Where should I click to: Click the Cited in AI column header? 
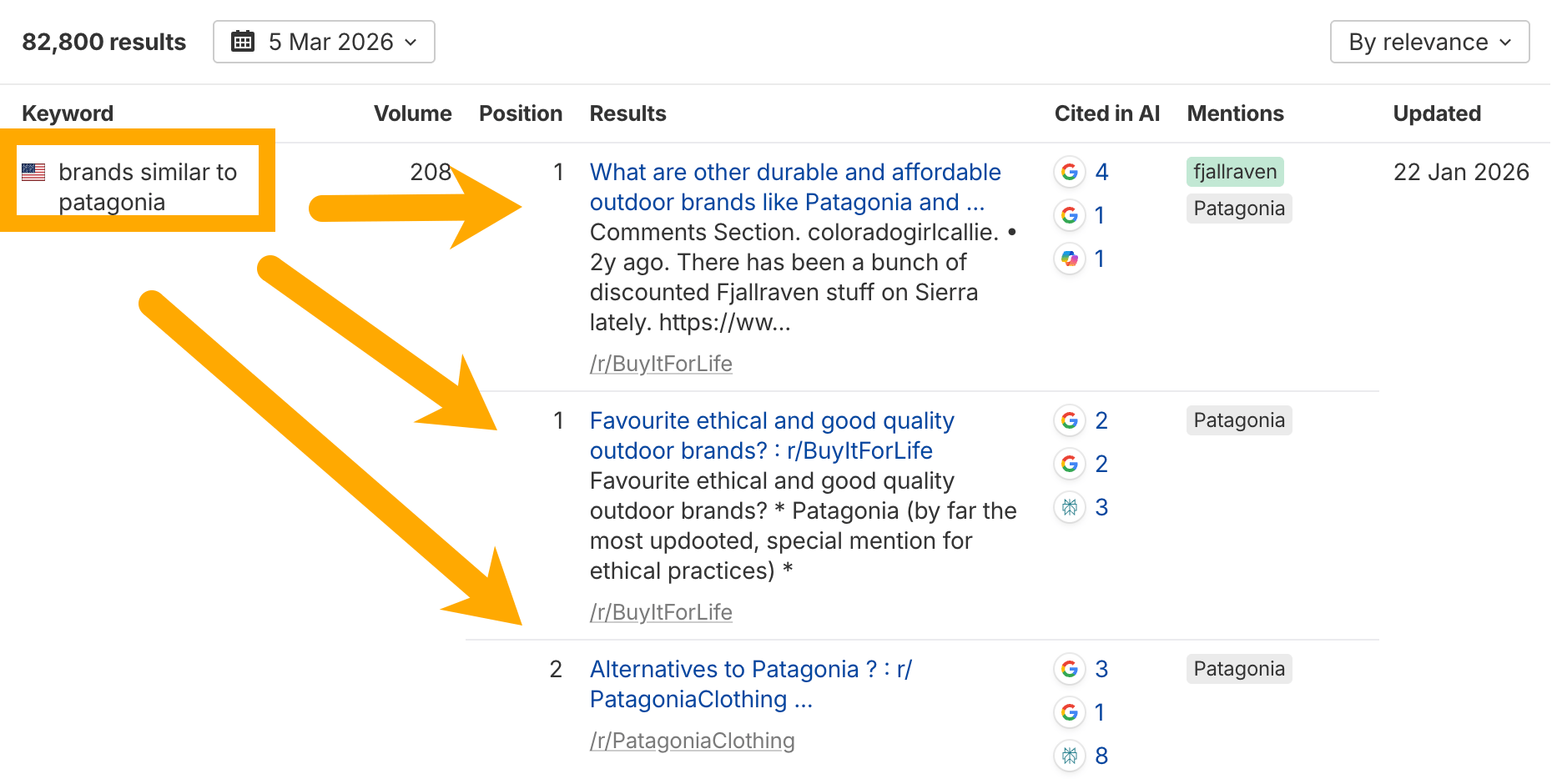tap(1106, 113)
